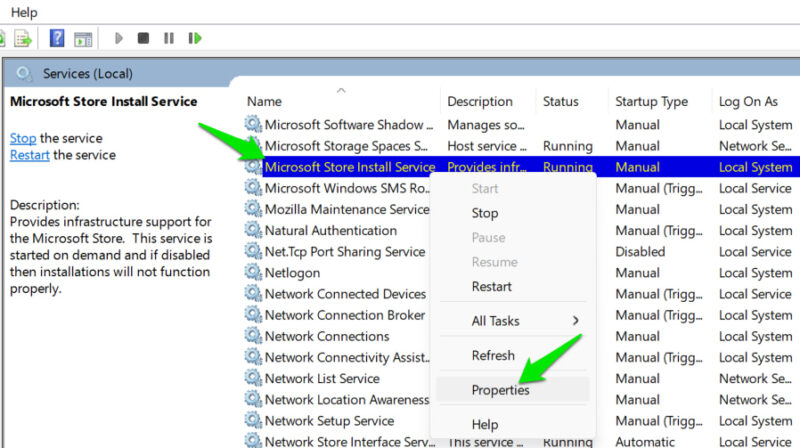Click the gear icon of Network Connection Broker
The height and width of the screenshot is (448, 800).
253,314
